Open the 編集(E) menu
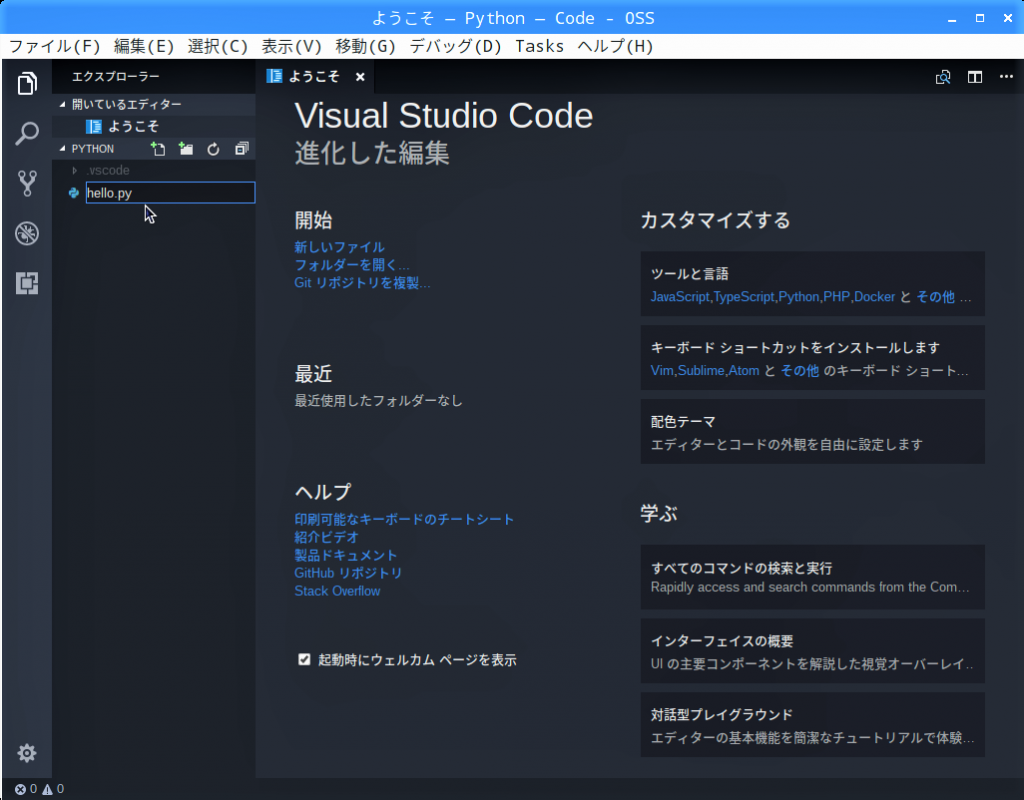 144,46
